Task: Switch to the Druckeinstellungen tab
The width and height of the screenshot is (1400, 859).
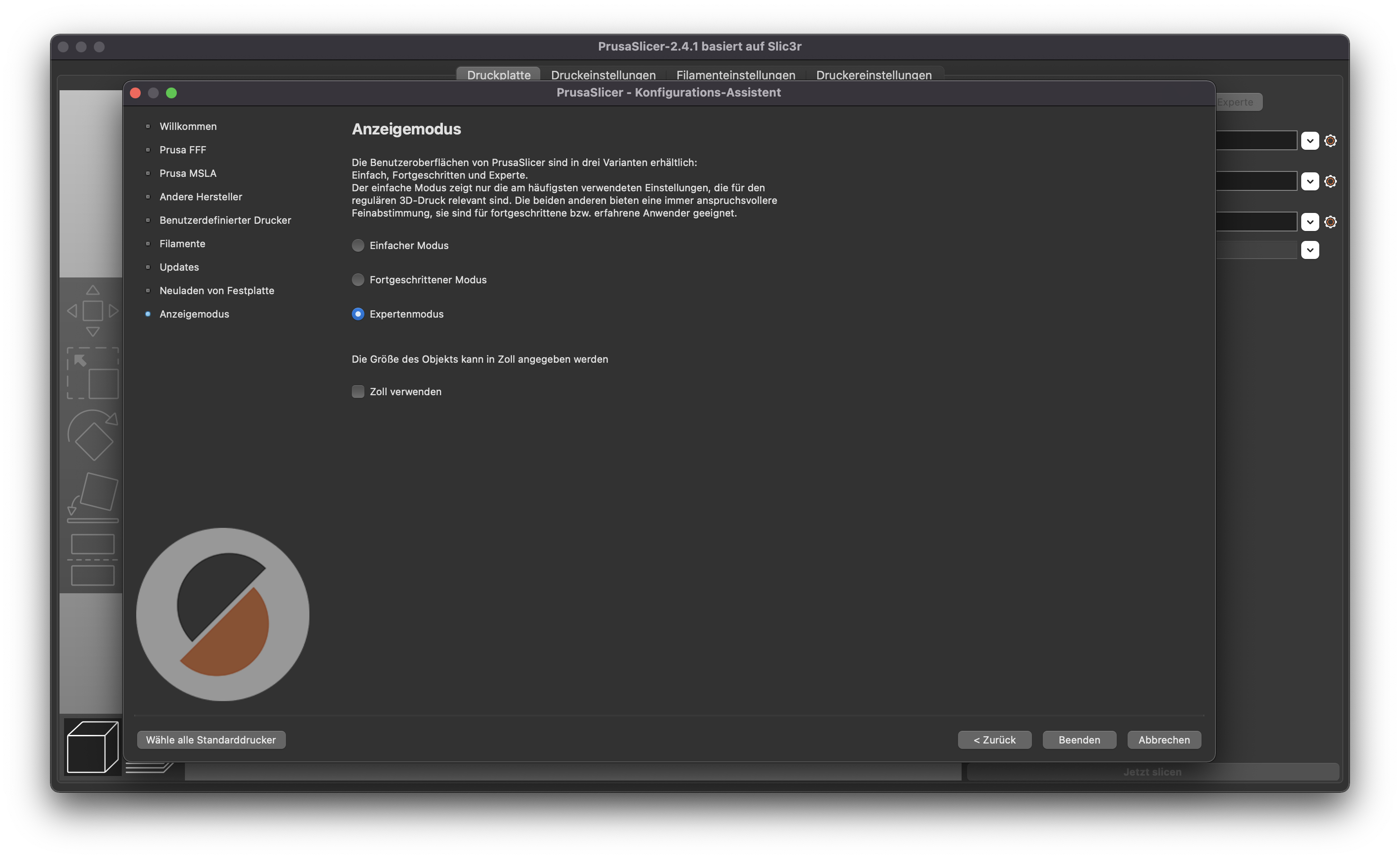Action: point(603,74)
